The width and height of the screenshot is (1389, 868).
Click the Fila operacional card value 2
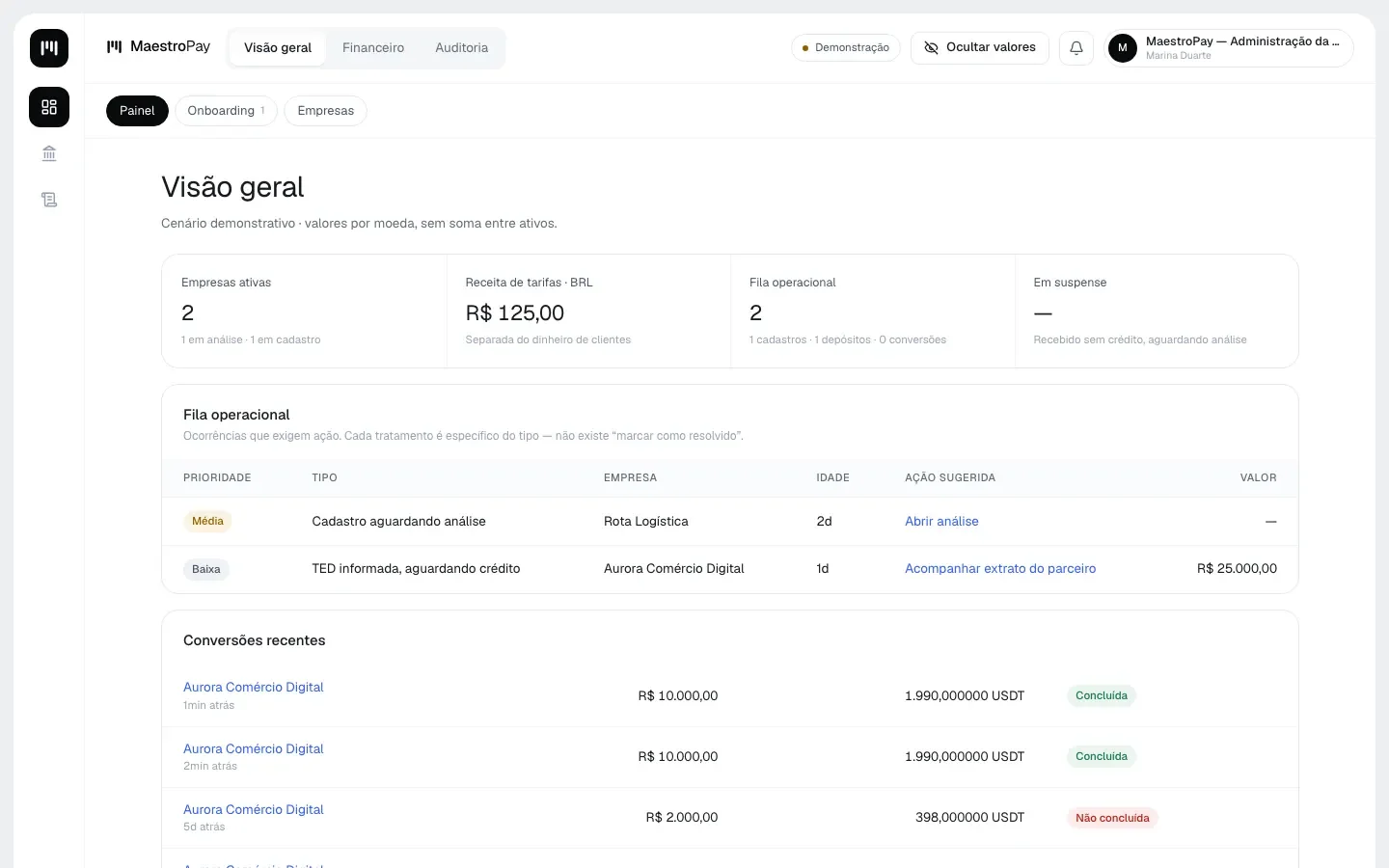pyautogui.click(x=756, y=312)
